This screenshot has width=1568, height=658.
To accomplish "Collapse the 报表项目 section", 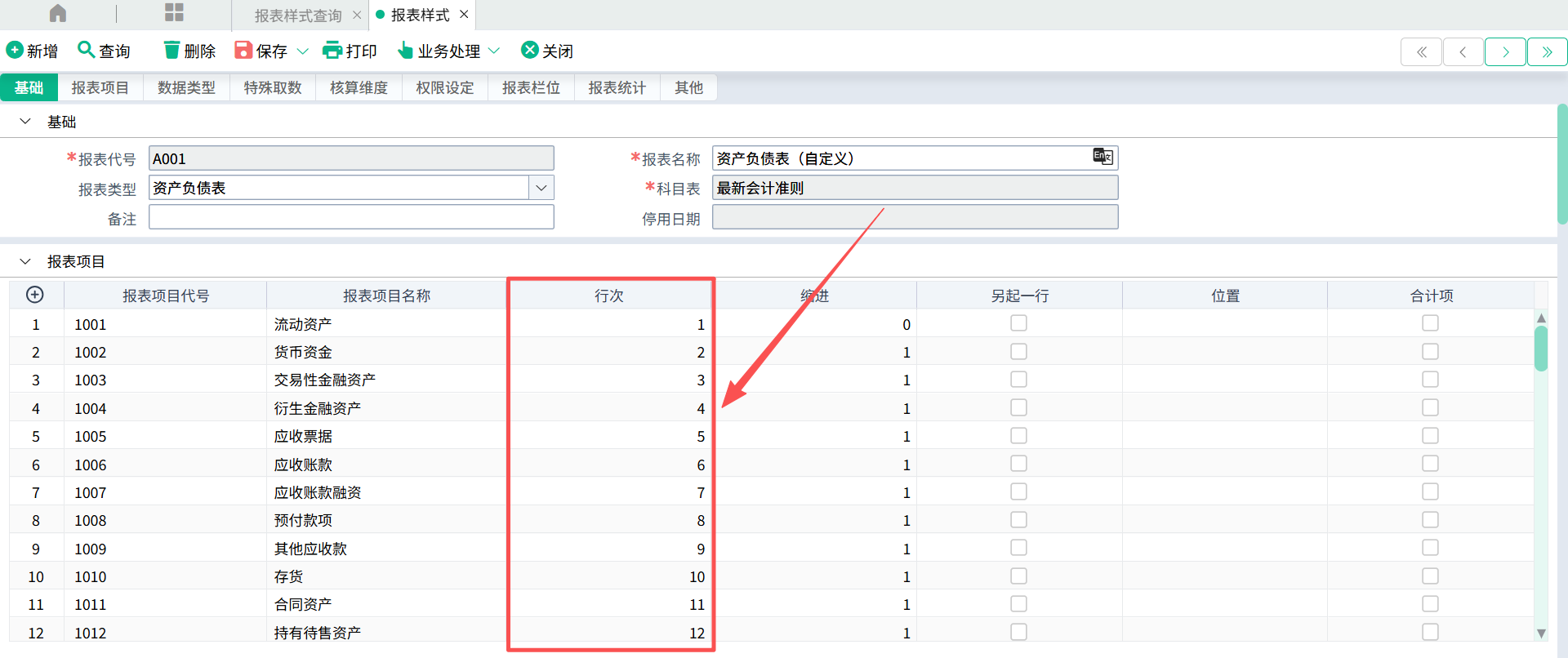I will 25,261.
